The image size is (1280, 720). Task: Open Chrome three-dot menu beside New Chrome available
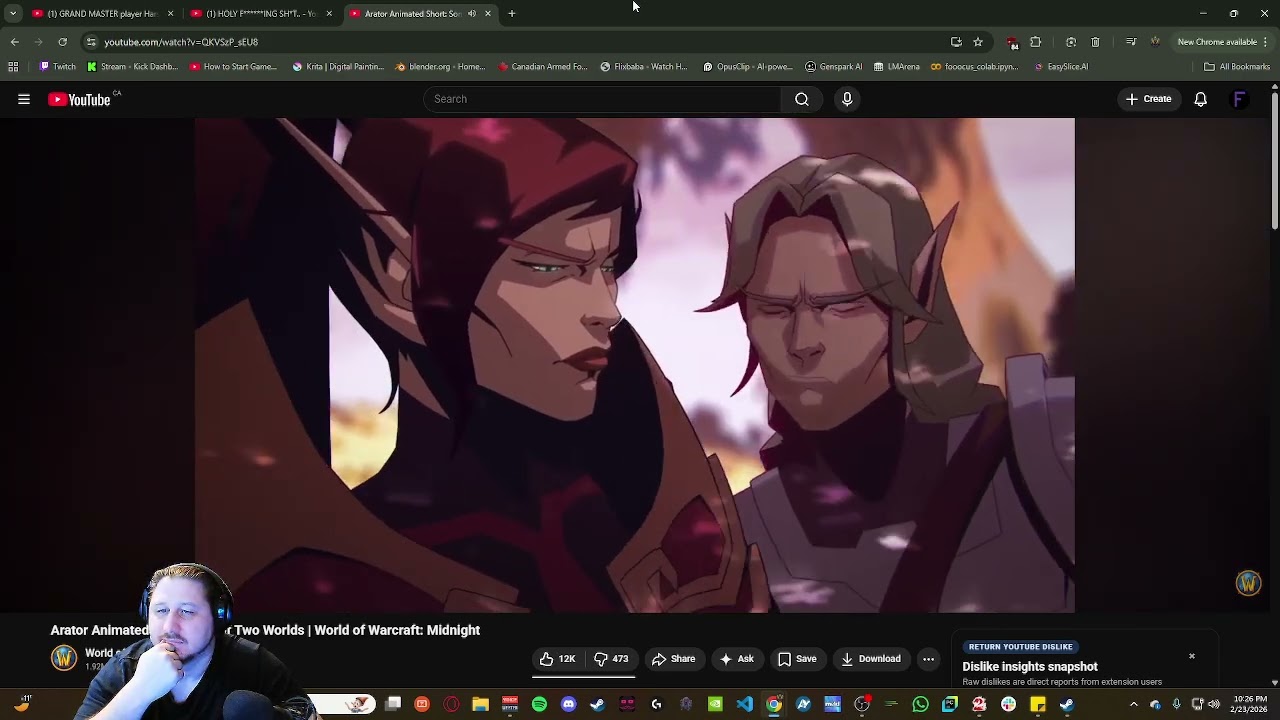click(x=1265, y=42)
